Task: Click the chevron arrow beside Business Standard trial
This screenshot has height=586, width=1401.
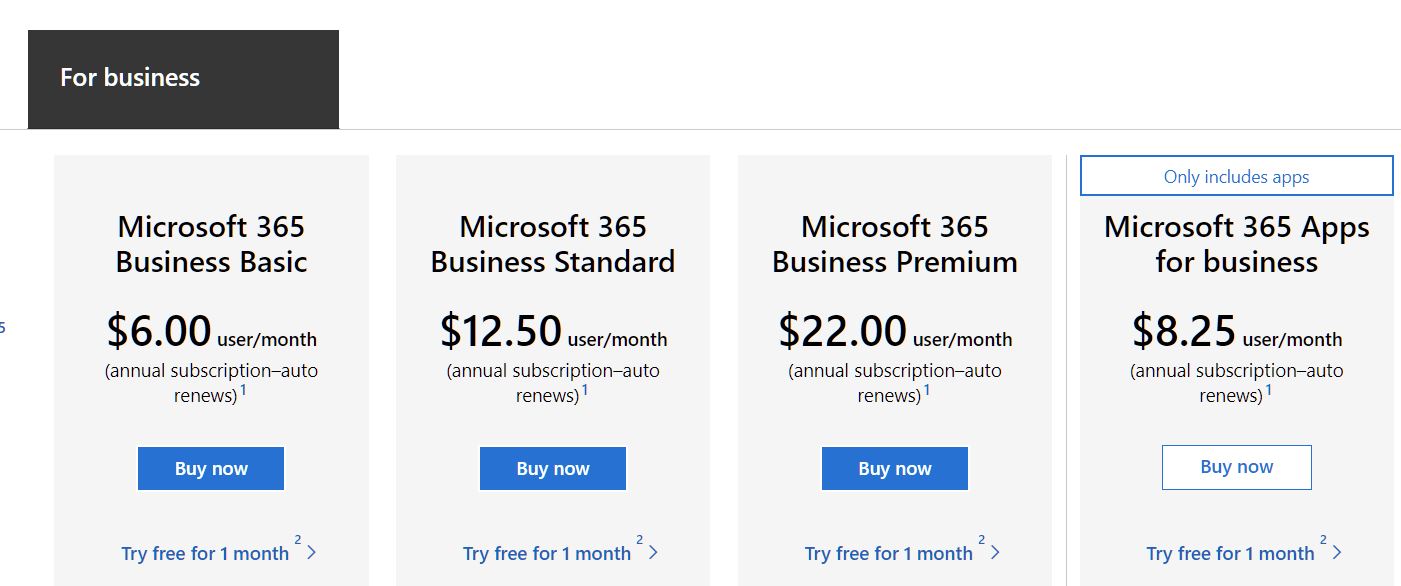Action: click(654, 552)
